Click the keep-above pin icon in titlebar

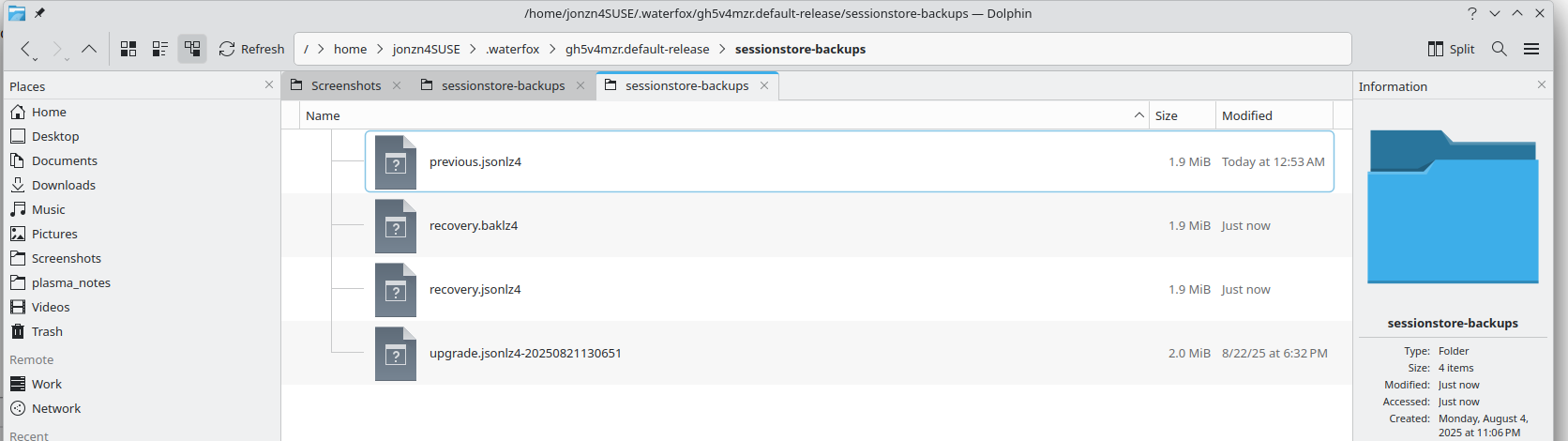click(39, 13)
